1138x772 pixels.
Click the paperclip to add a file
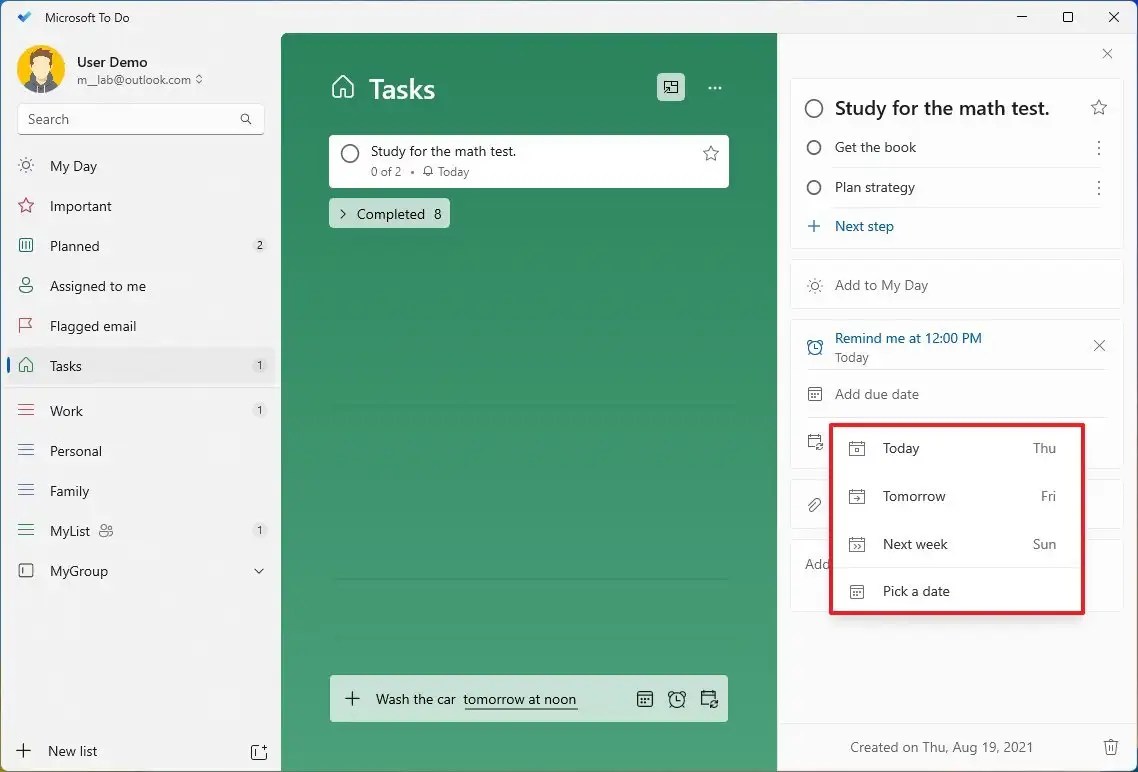[x=812, y=505]
